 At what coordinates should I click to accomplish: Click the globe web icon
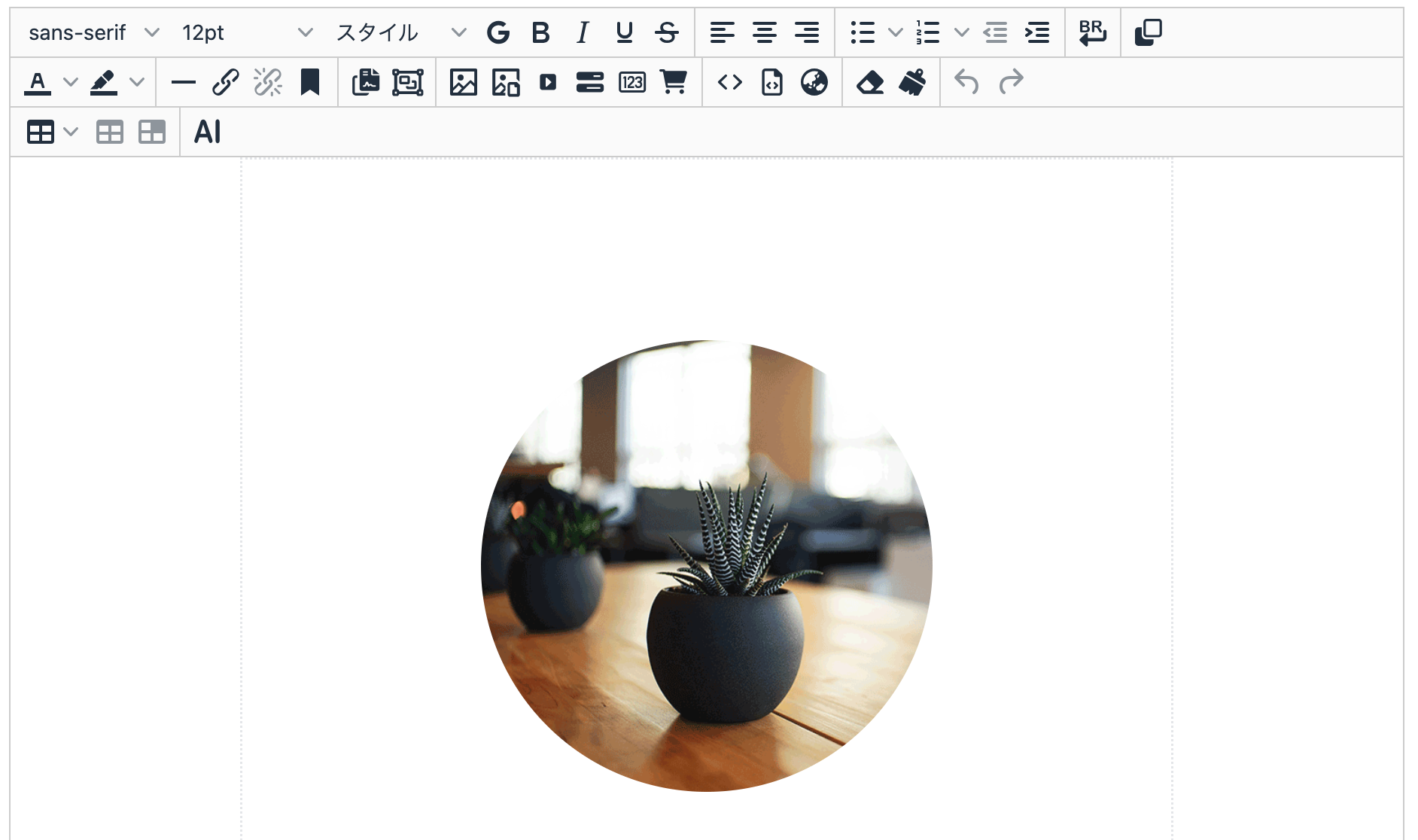[814, 82]
